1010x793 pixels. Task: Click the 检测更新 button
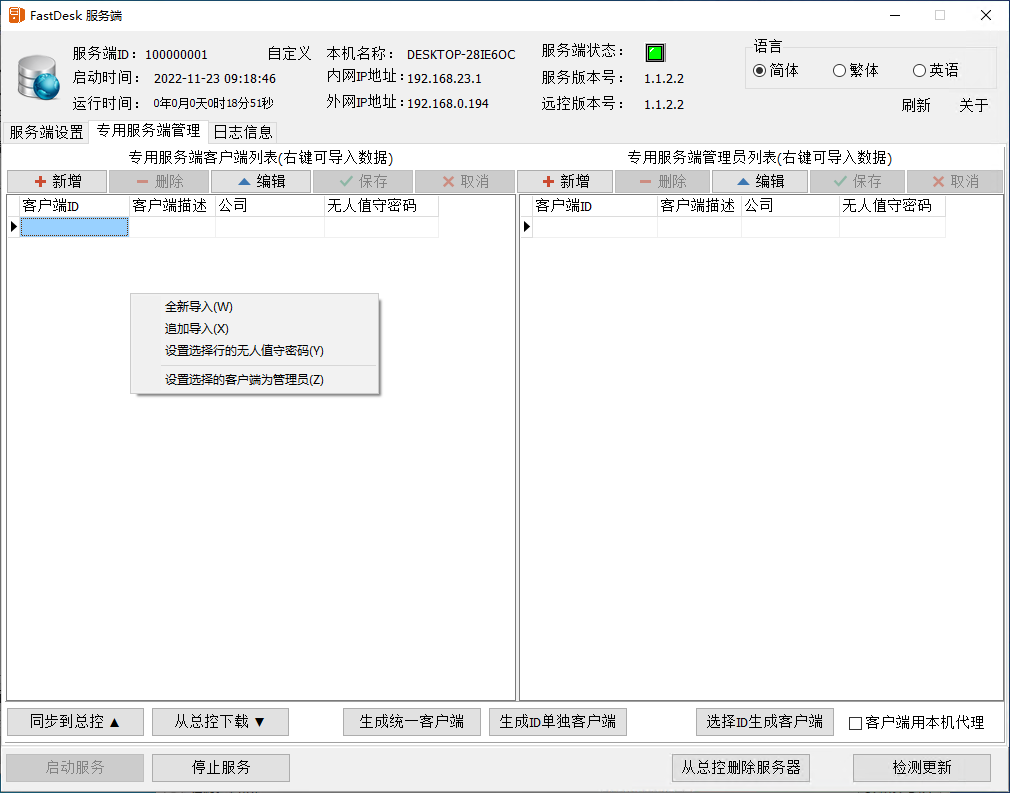point(922,767)
